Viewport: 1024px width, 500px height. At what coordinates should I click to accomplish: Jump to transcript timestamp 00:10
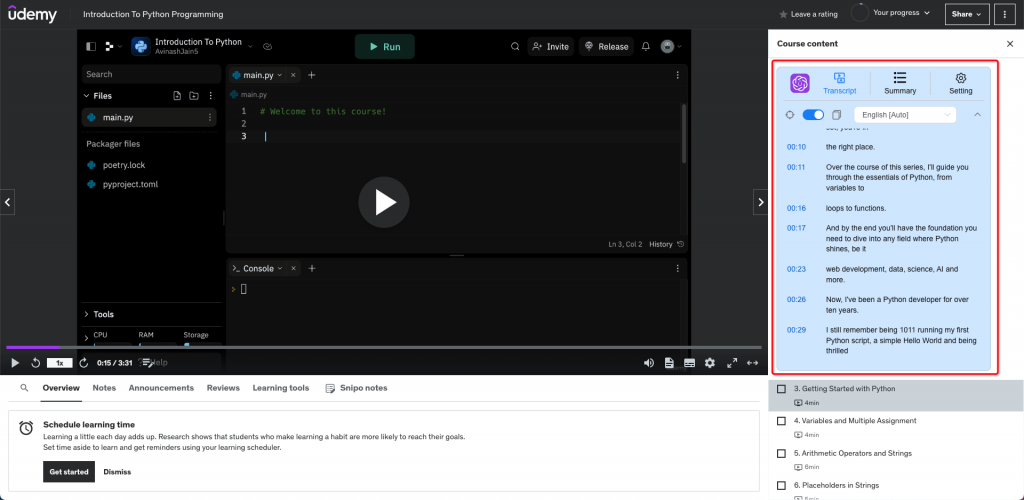coord(796,147)
